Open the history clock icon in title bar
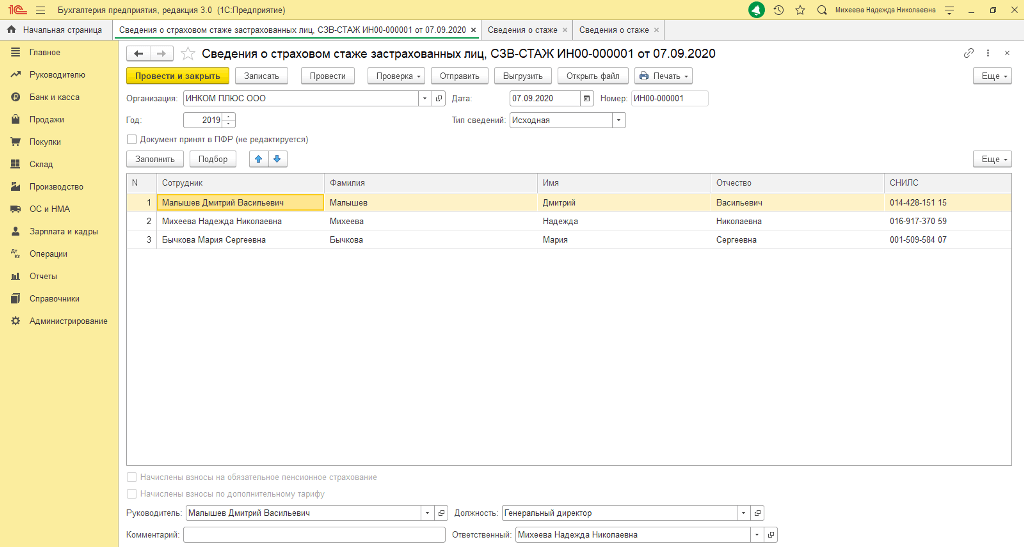This screenshot has height=547, width=1024. [x=779, y=9]
